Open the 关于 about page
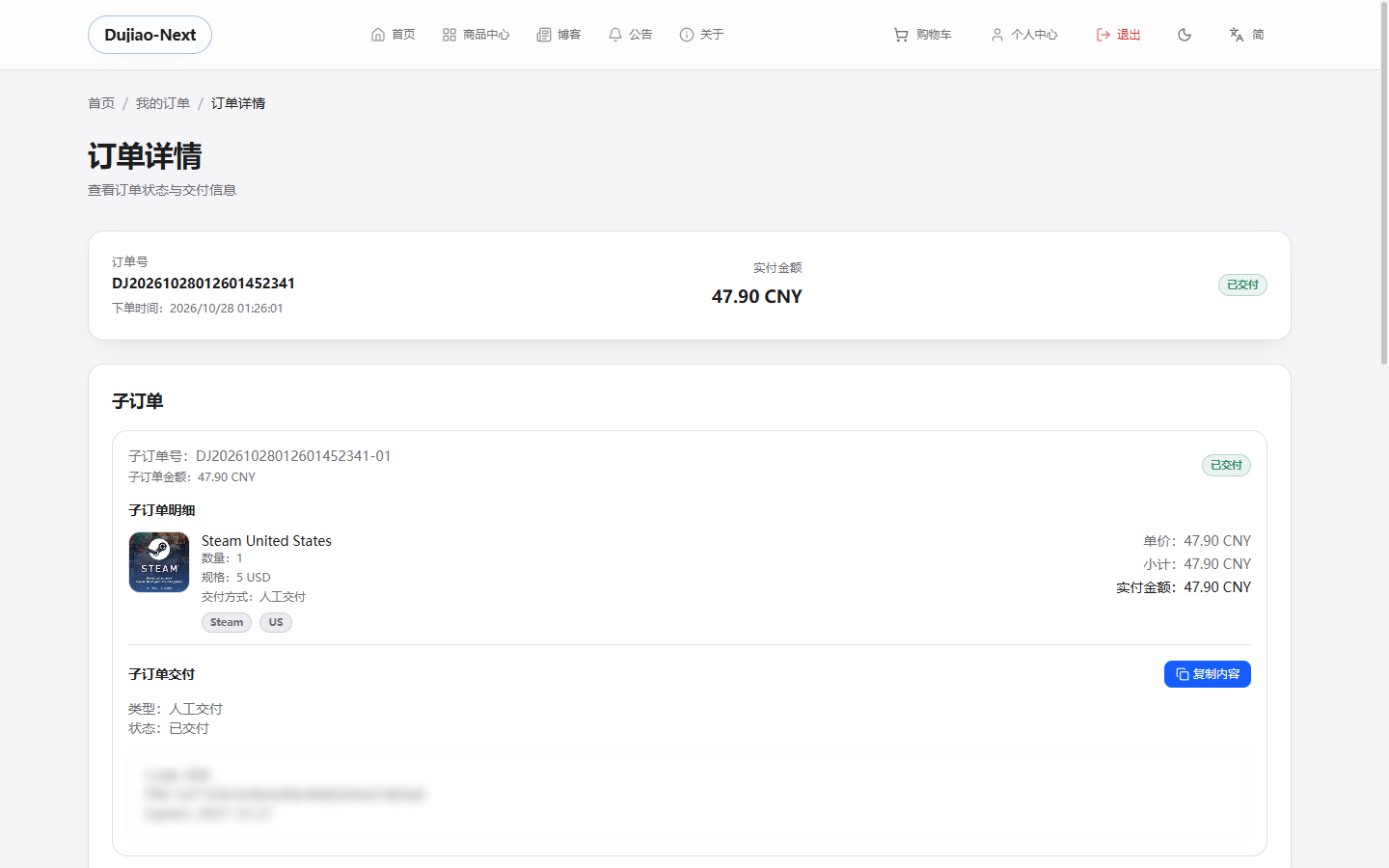 pos(701,35)
